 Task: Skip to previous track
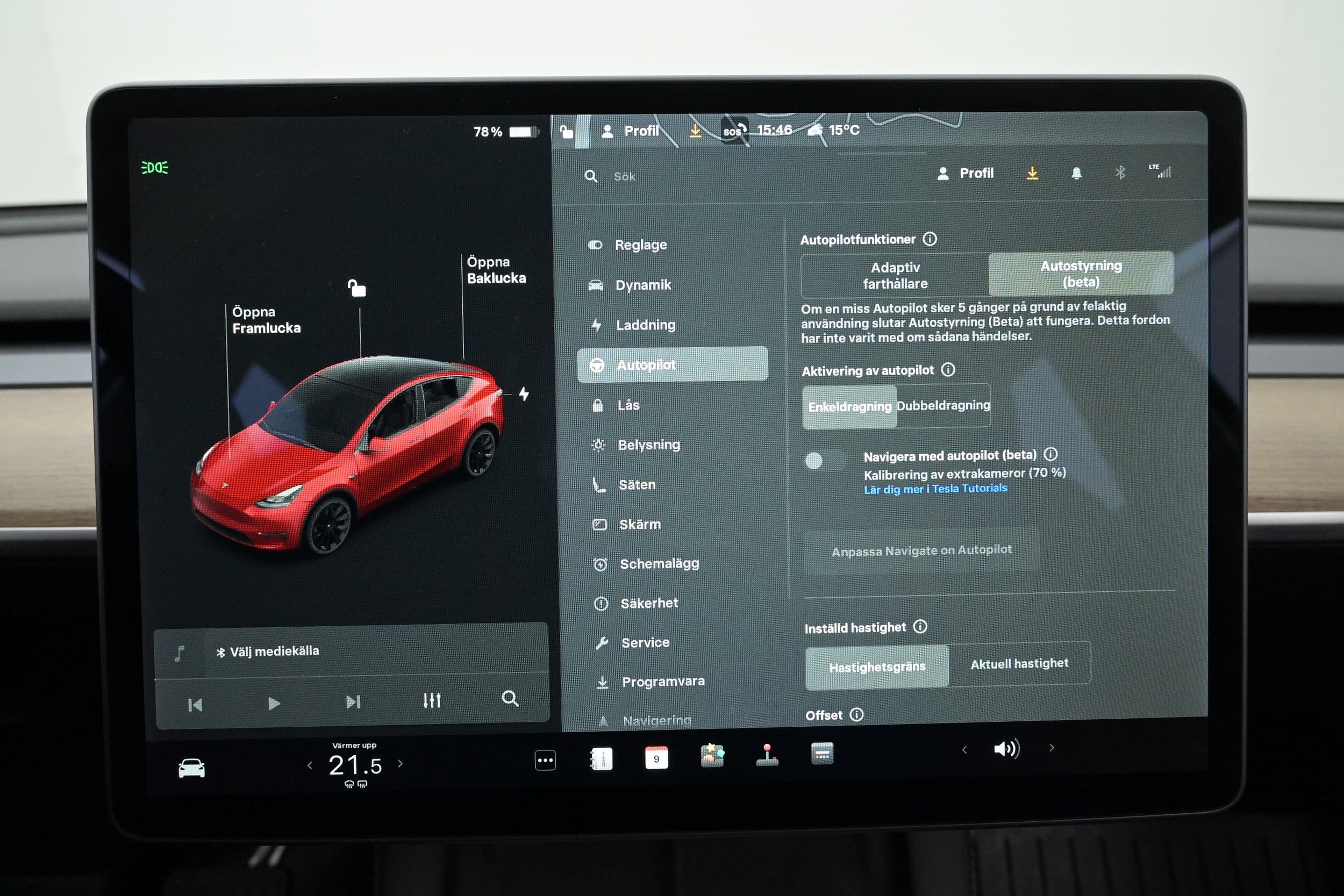(195, 705)
